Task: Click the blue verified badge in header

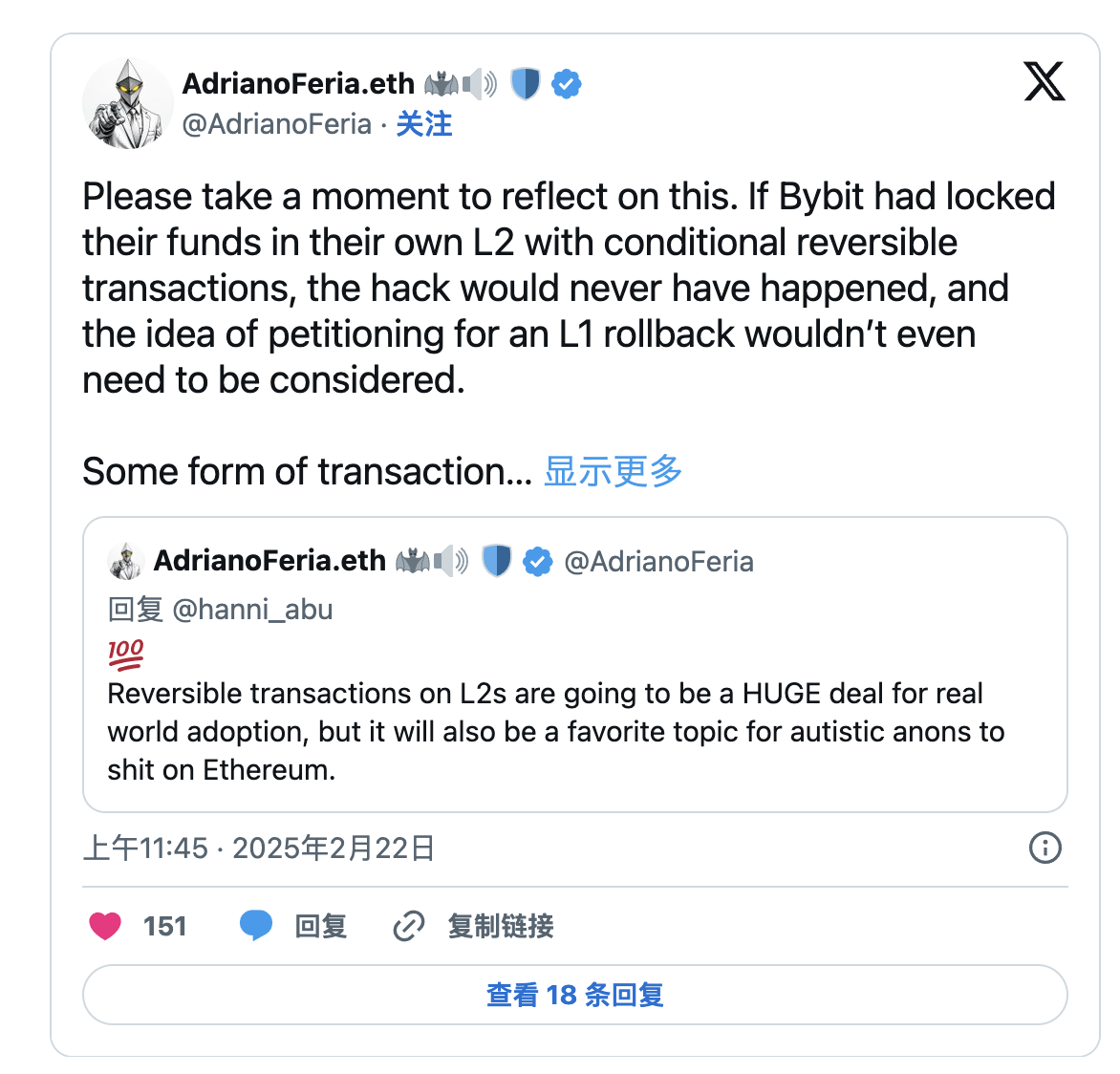Action: coord(567,84)
